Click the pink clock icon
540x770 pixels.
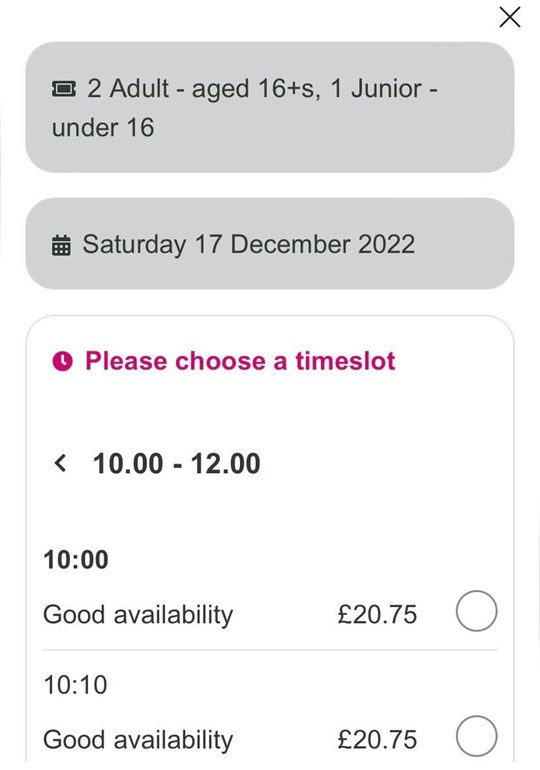62,361
